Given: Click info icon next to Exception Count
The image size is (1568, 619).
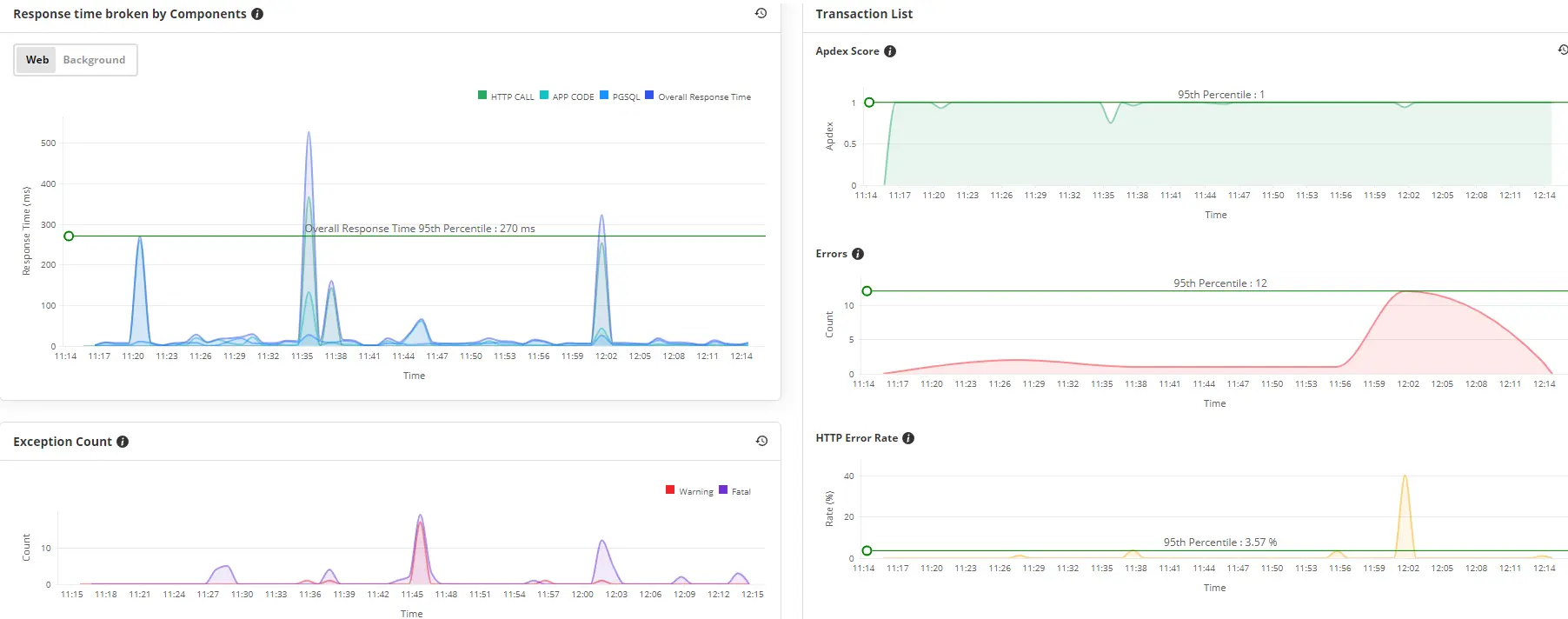Looking at the screenshot, I should (123, 442).
